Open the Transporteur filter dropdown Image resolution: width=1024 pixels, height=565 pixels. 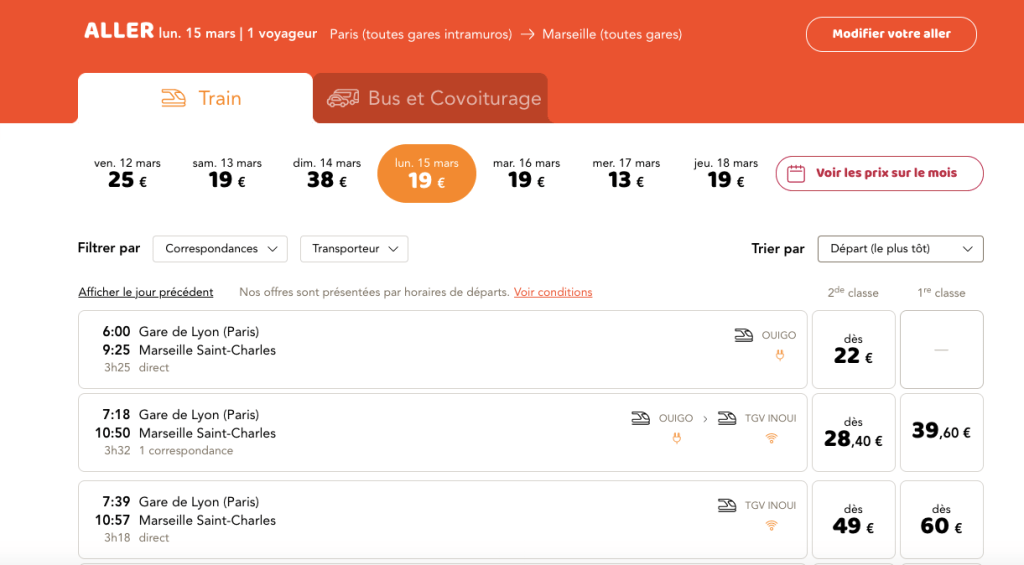354,249
